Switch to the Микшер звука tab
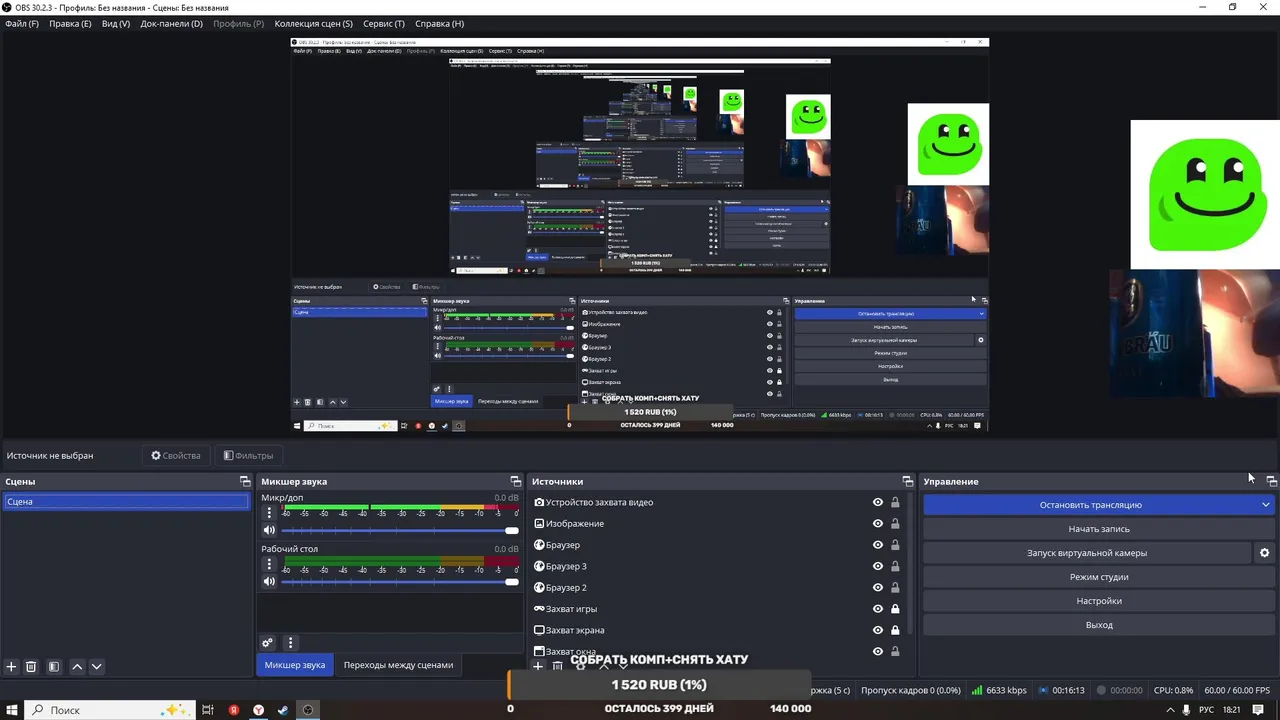1280x720 pixels. [295, 665]
